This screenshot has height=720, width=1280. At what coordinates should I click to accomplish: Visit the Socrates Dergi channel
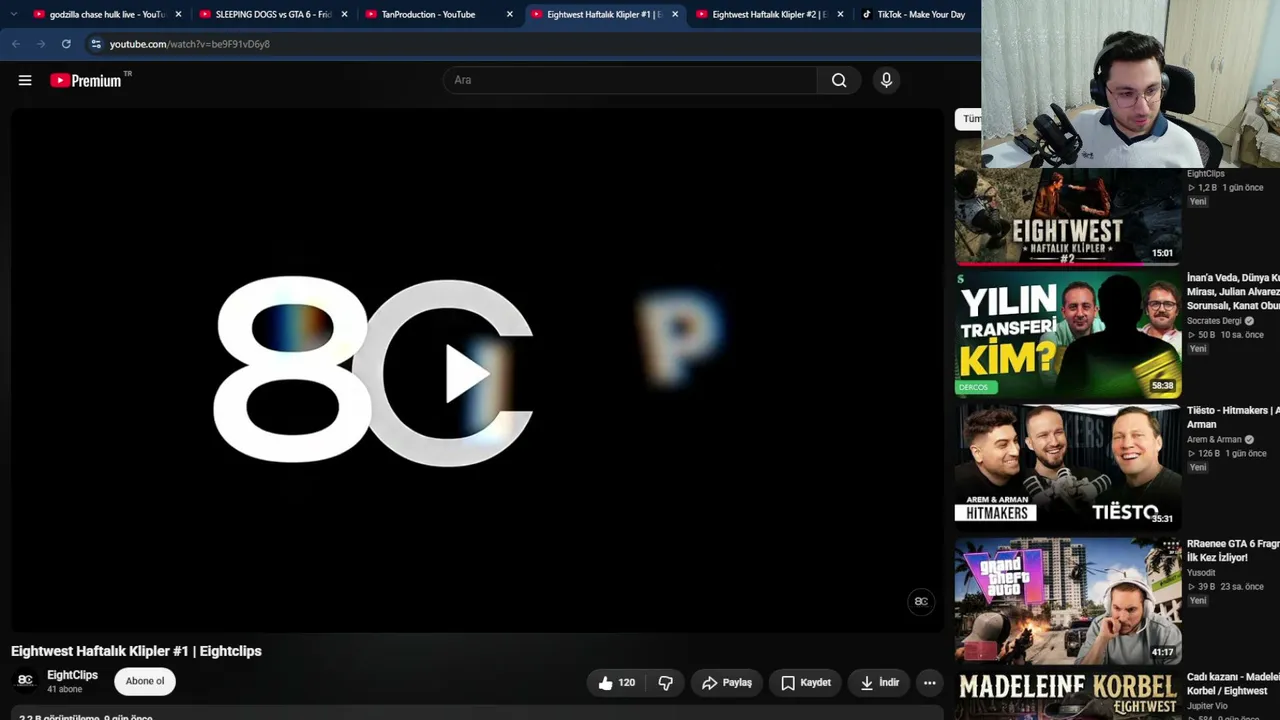[x=1214, y=321]
